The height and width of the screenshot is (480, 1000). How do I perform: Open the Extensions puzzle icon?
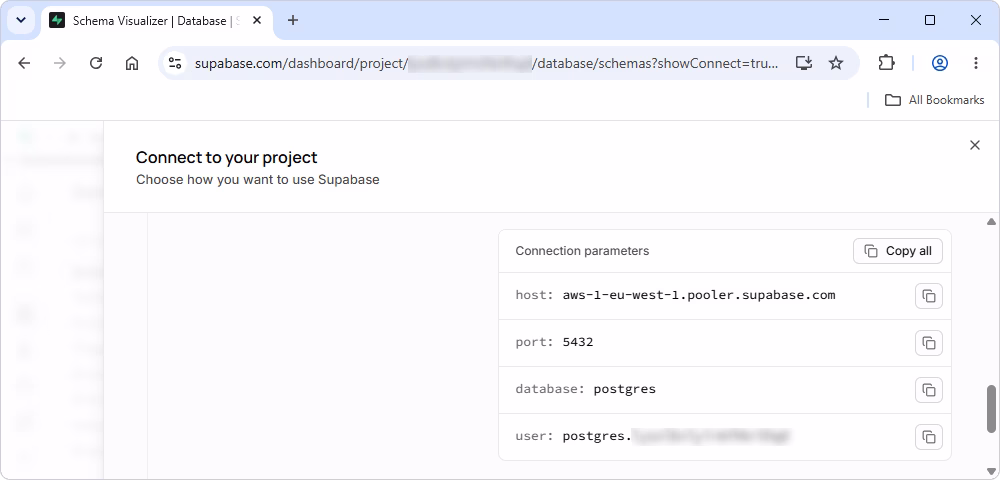click(886, 63)
